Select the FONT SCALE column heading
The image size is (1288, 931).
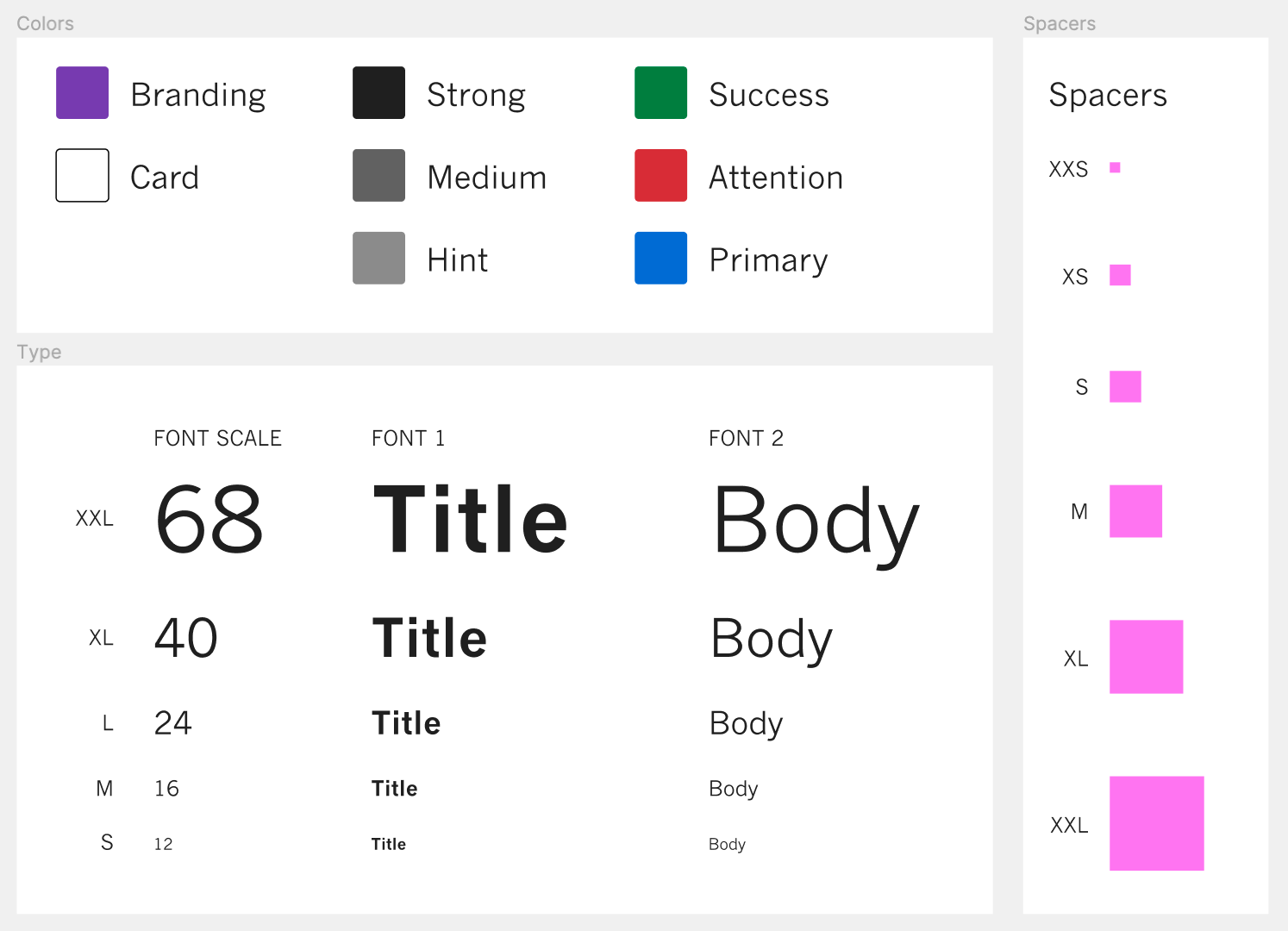pos(217,438)
